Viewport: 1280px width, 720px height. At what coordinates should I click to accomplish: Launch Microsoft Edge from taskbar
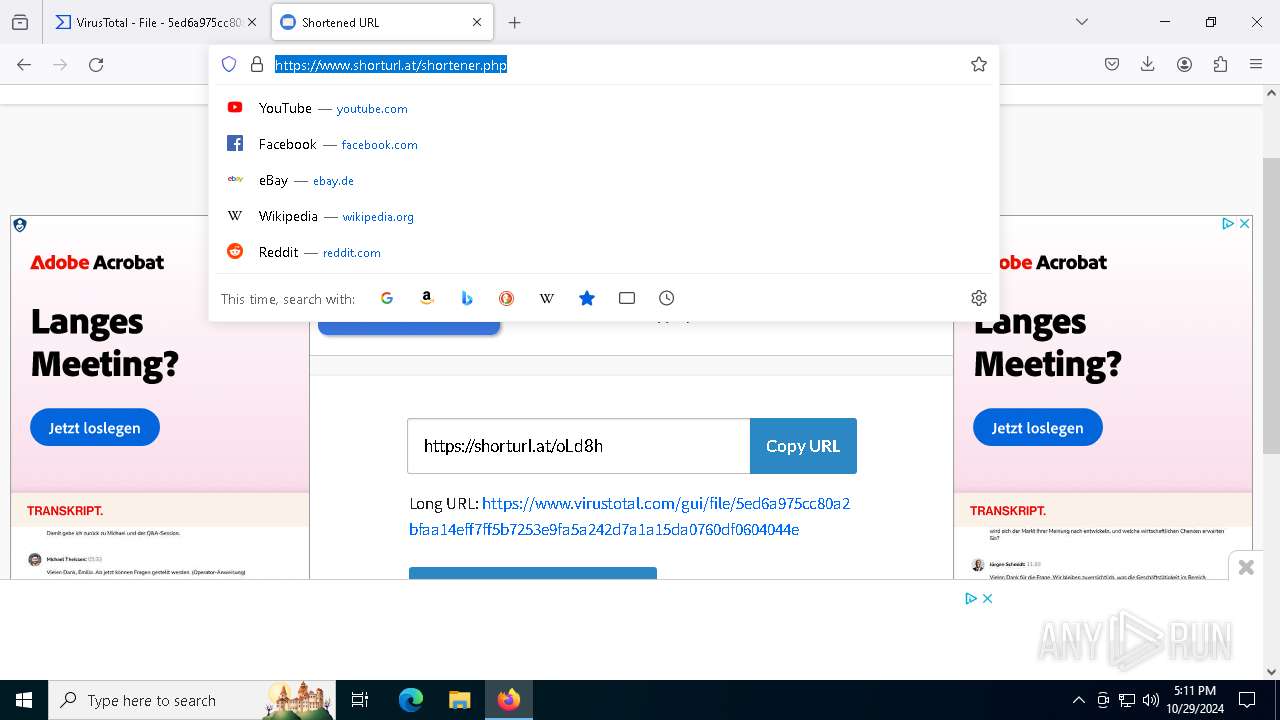pos(411,700)
